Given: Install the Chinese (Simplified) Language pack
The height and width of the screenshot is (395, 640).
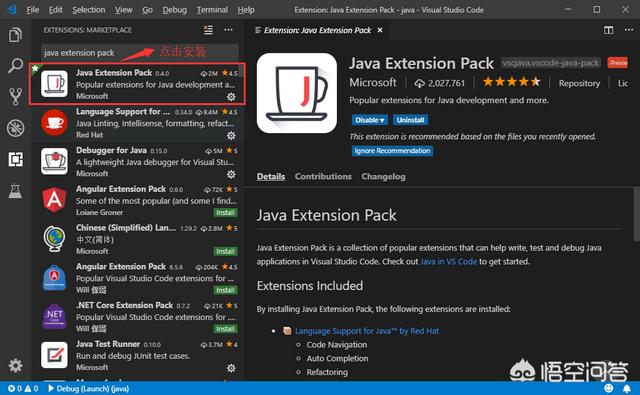Looking at the screenshot, I should pos(225,251).
